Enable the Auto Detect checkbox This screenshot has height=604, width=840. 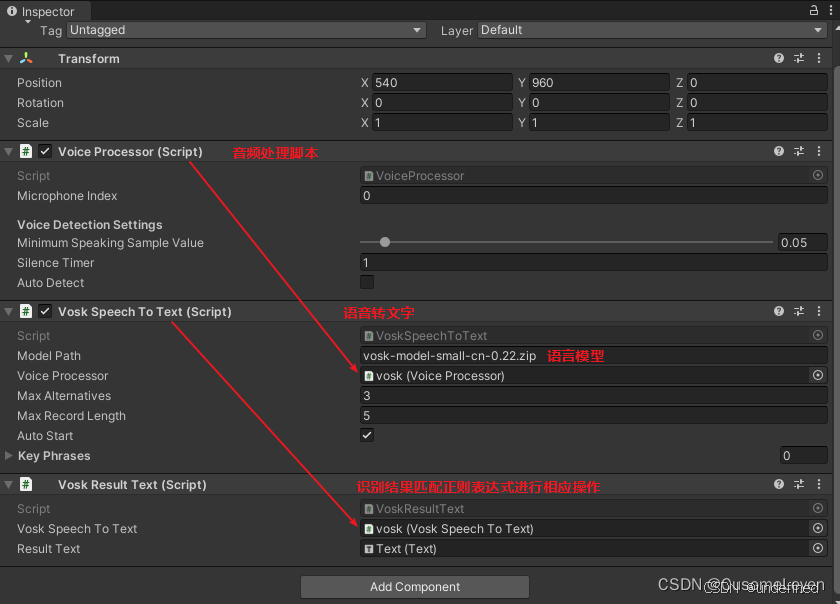(x=367, y=282)
